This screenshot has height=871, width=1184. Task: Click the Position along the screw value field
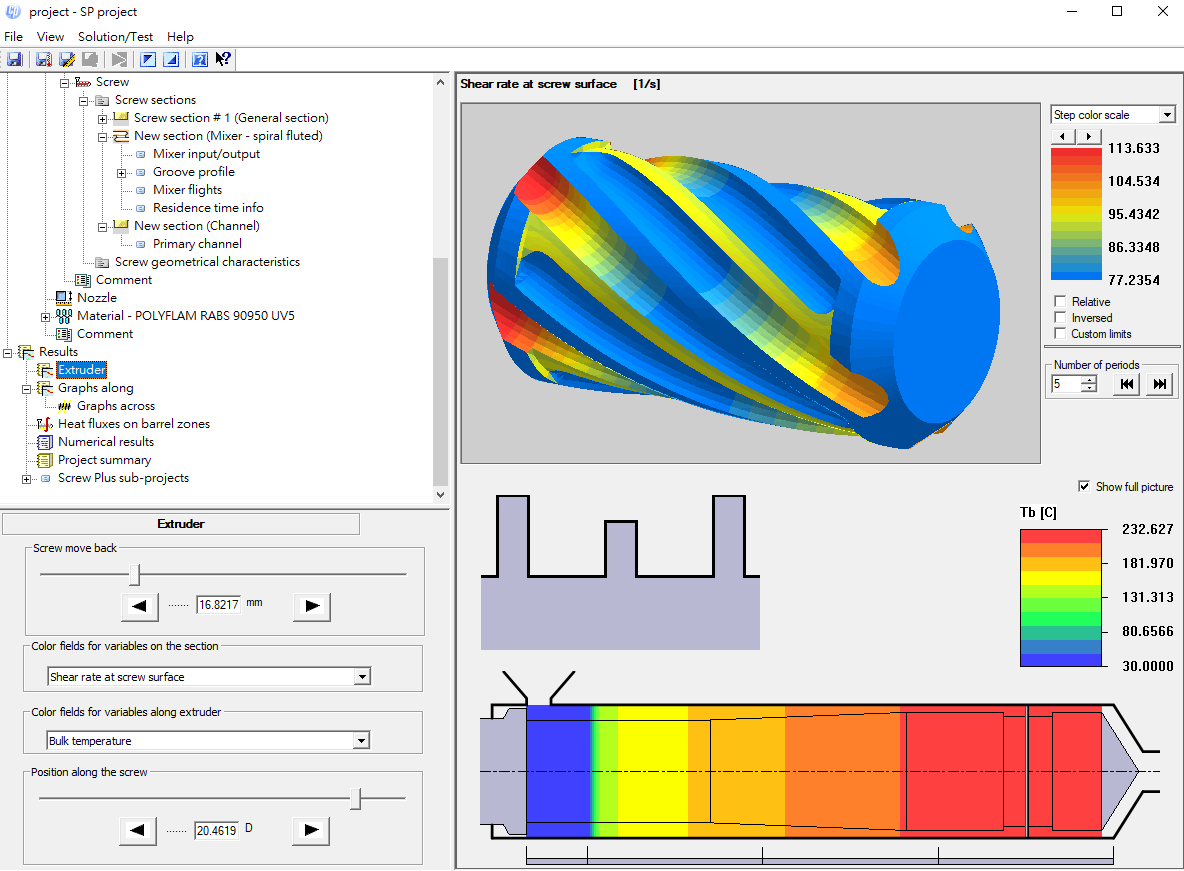point(216,830)
